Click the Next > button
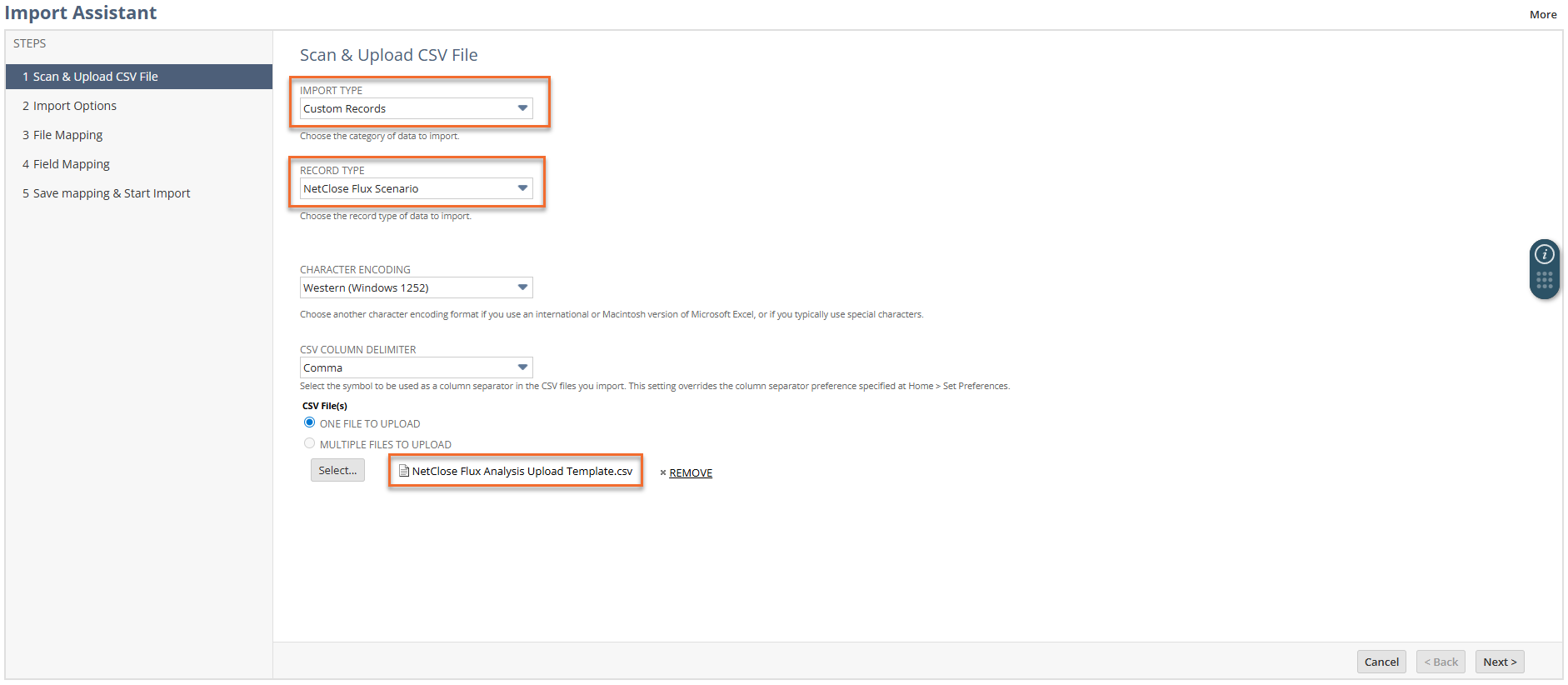The image size is (1568, 685). coord(1500,662)
